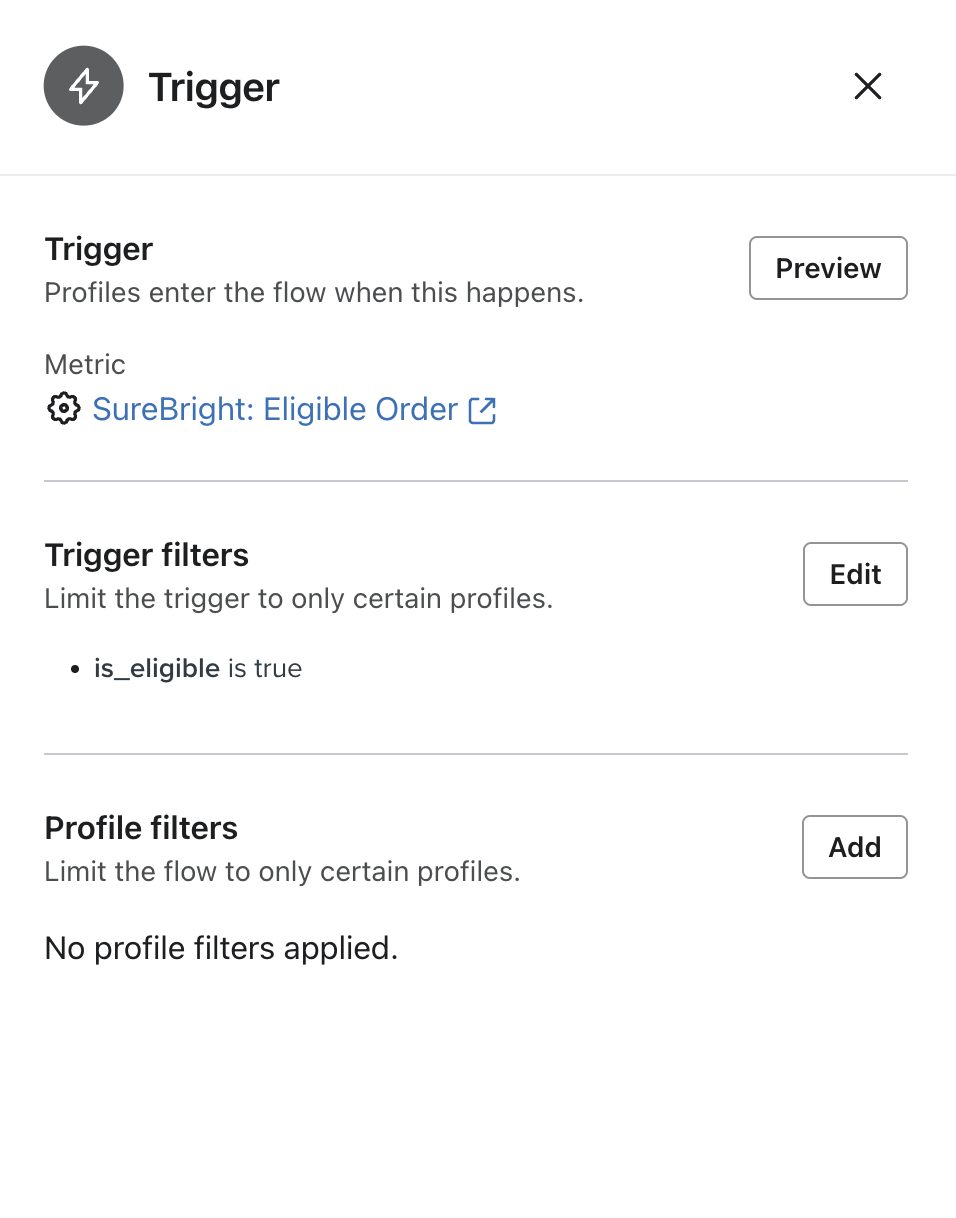Click No profile filters applied text
The image size is (956, 1218).
[220, 948]
